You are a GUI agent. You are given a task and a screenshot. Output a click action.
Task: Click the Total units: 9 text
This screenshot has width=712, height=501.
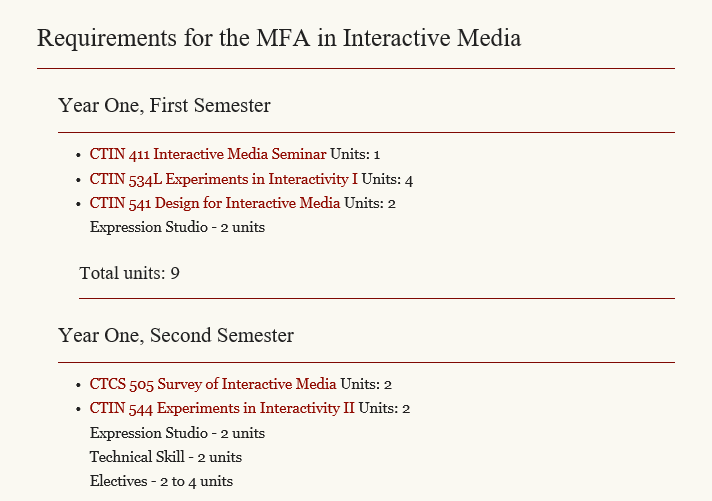click(129, 273)
